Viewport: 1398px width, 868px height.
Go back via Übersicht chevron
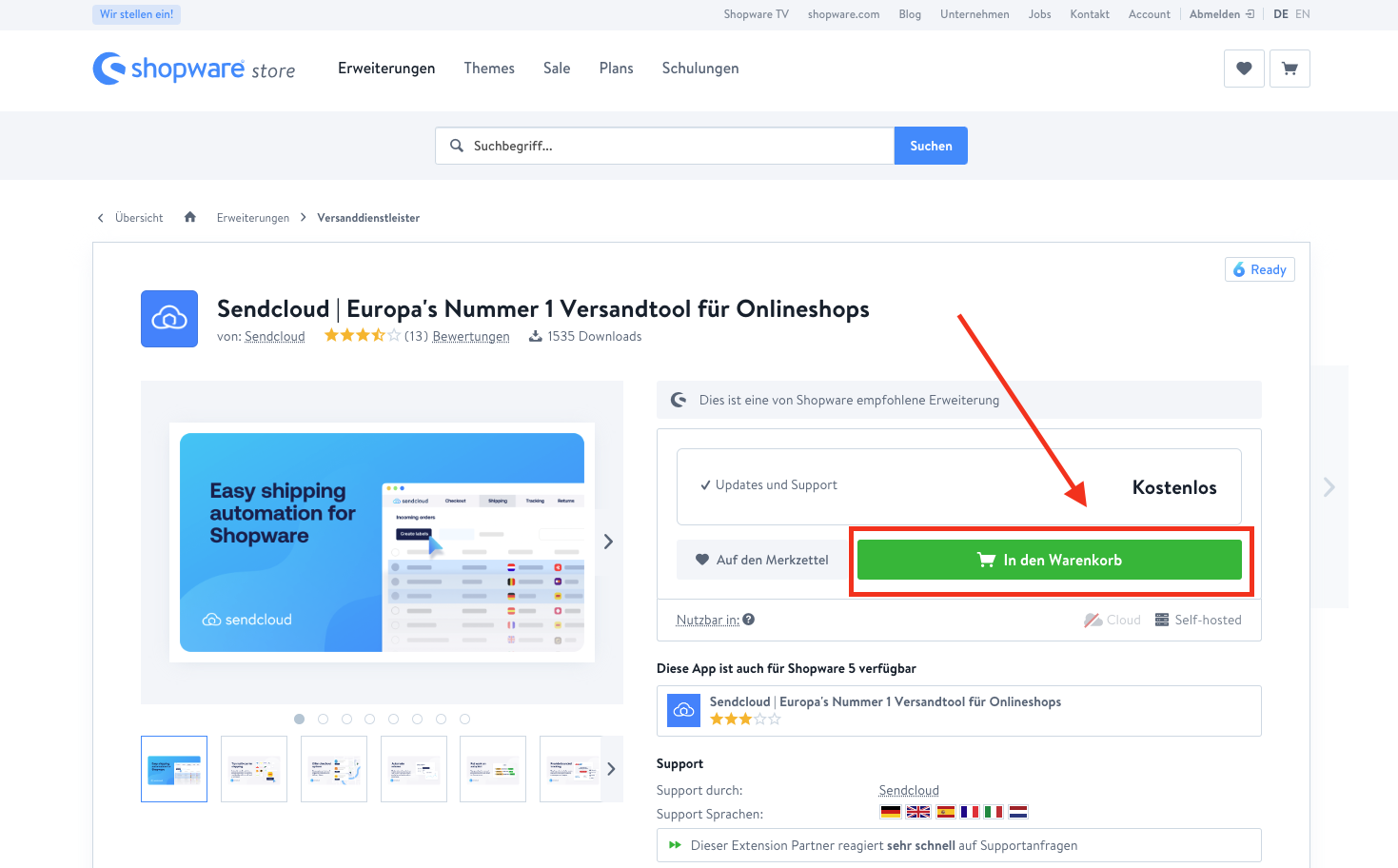pyautogui.click(x=100, y=218)
